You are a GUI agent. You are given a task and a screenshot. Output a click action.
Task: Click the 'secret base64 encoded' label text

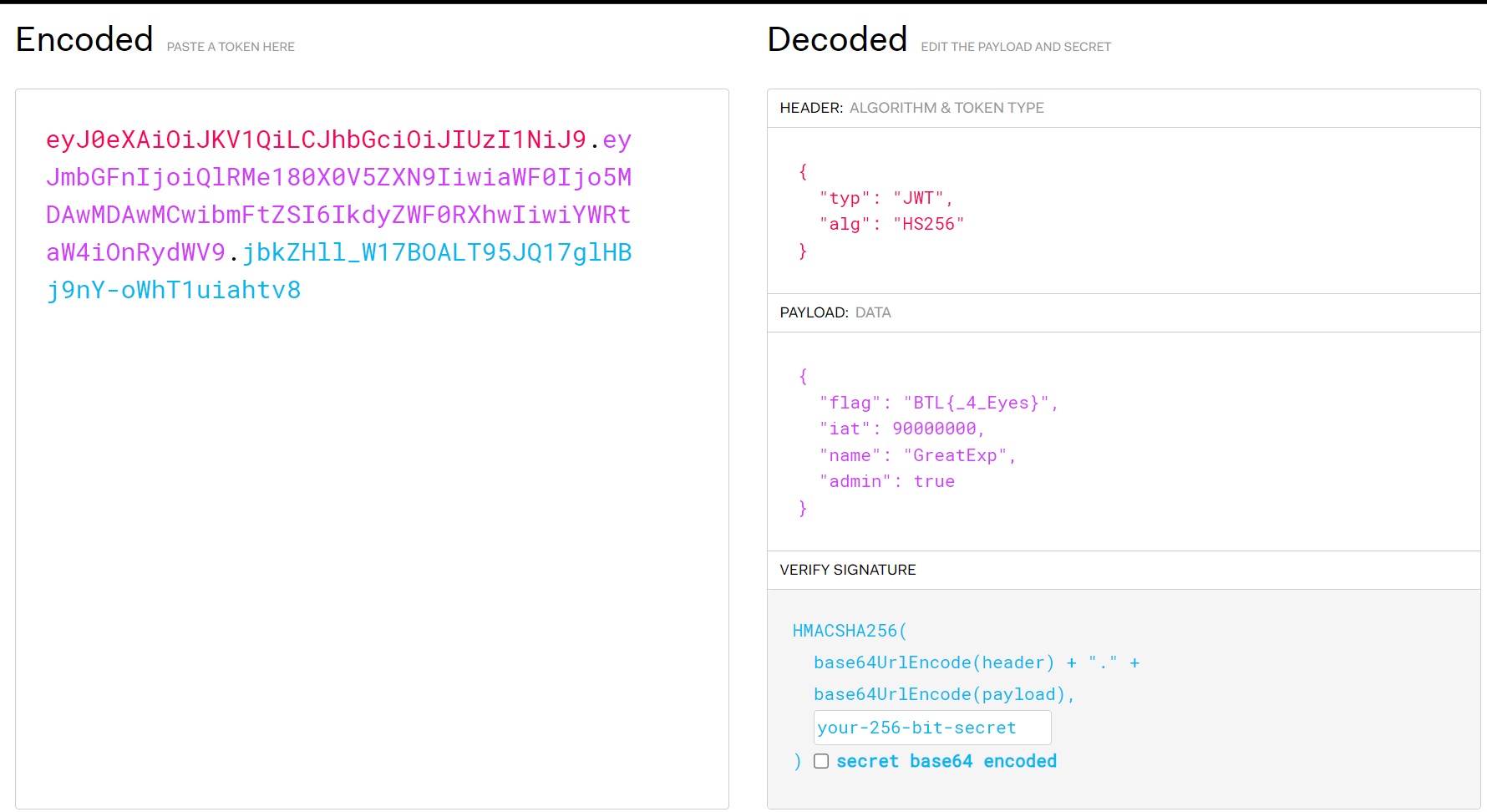click(947, 761)
